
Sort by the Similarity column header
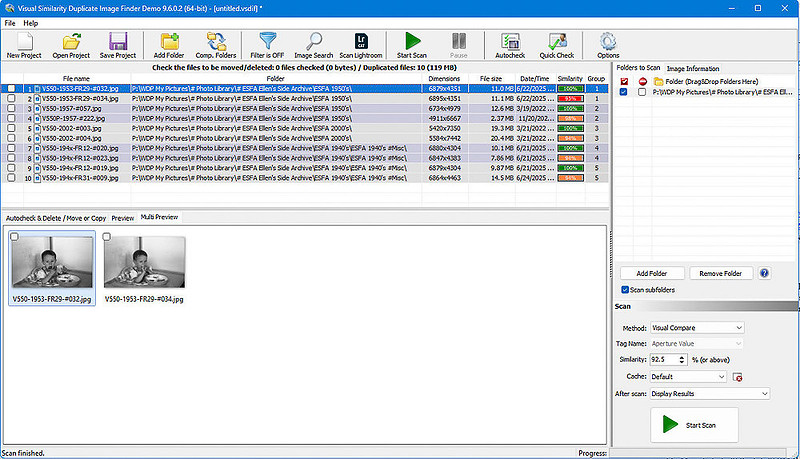(x=570, y=79)
